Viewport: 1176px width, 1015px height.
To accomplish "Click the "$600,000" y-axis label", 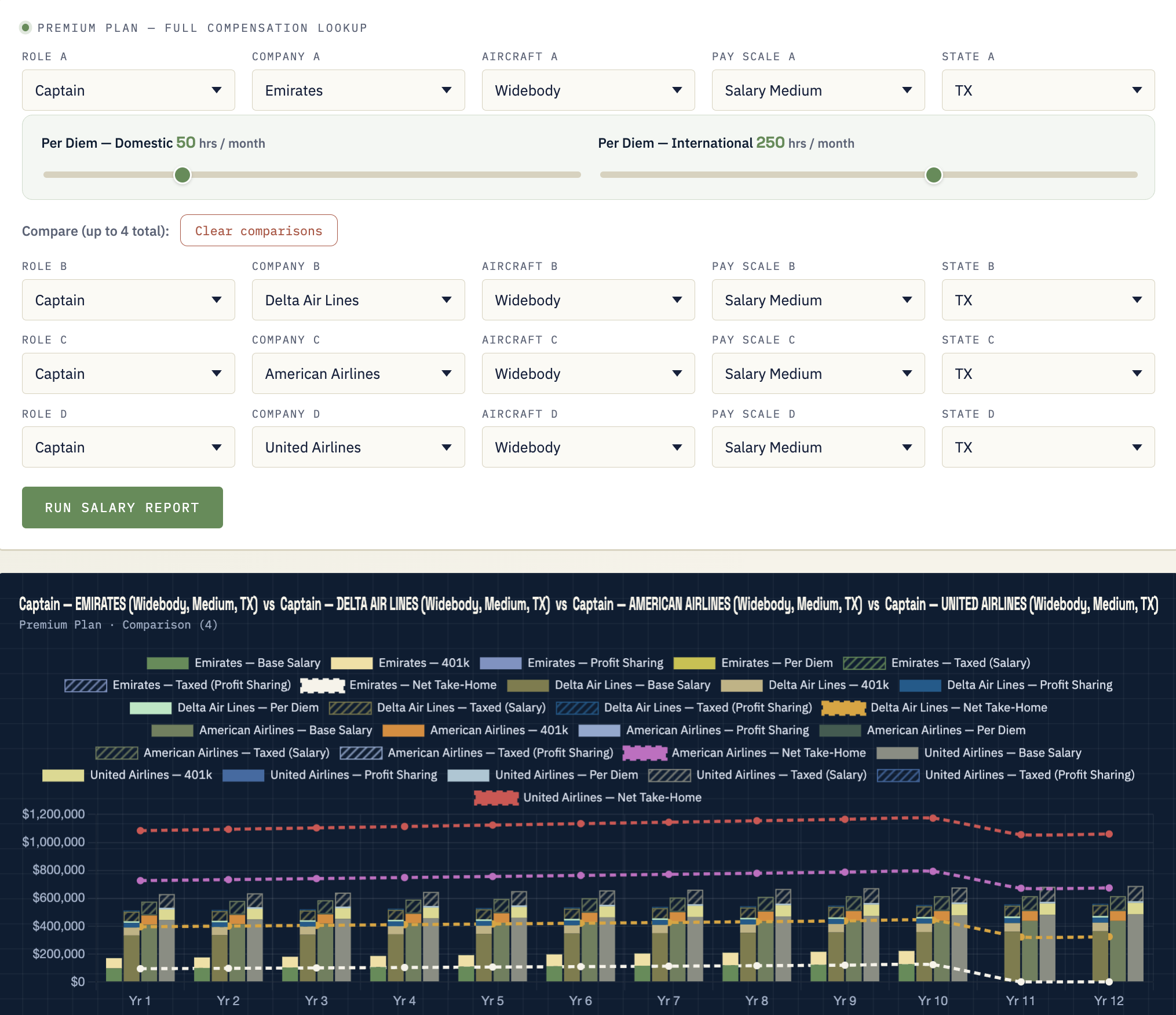I will pyautogui.click(x=59, y=897).
